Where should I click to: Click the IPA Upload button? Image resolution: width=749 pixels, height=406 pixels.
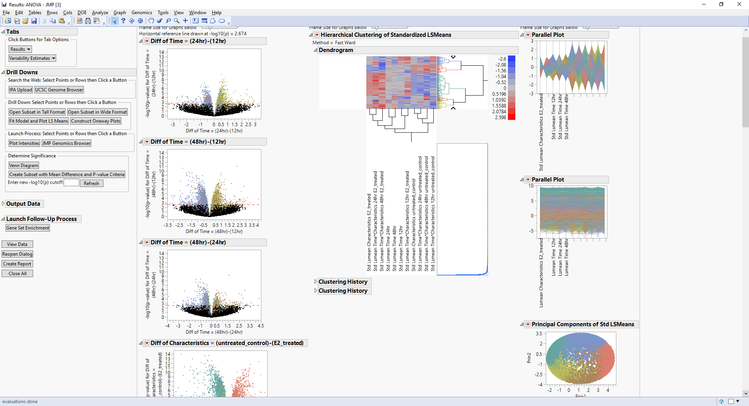coord(21,90)
